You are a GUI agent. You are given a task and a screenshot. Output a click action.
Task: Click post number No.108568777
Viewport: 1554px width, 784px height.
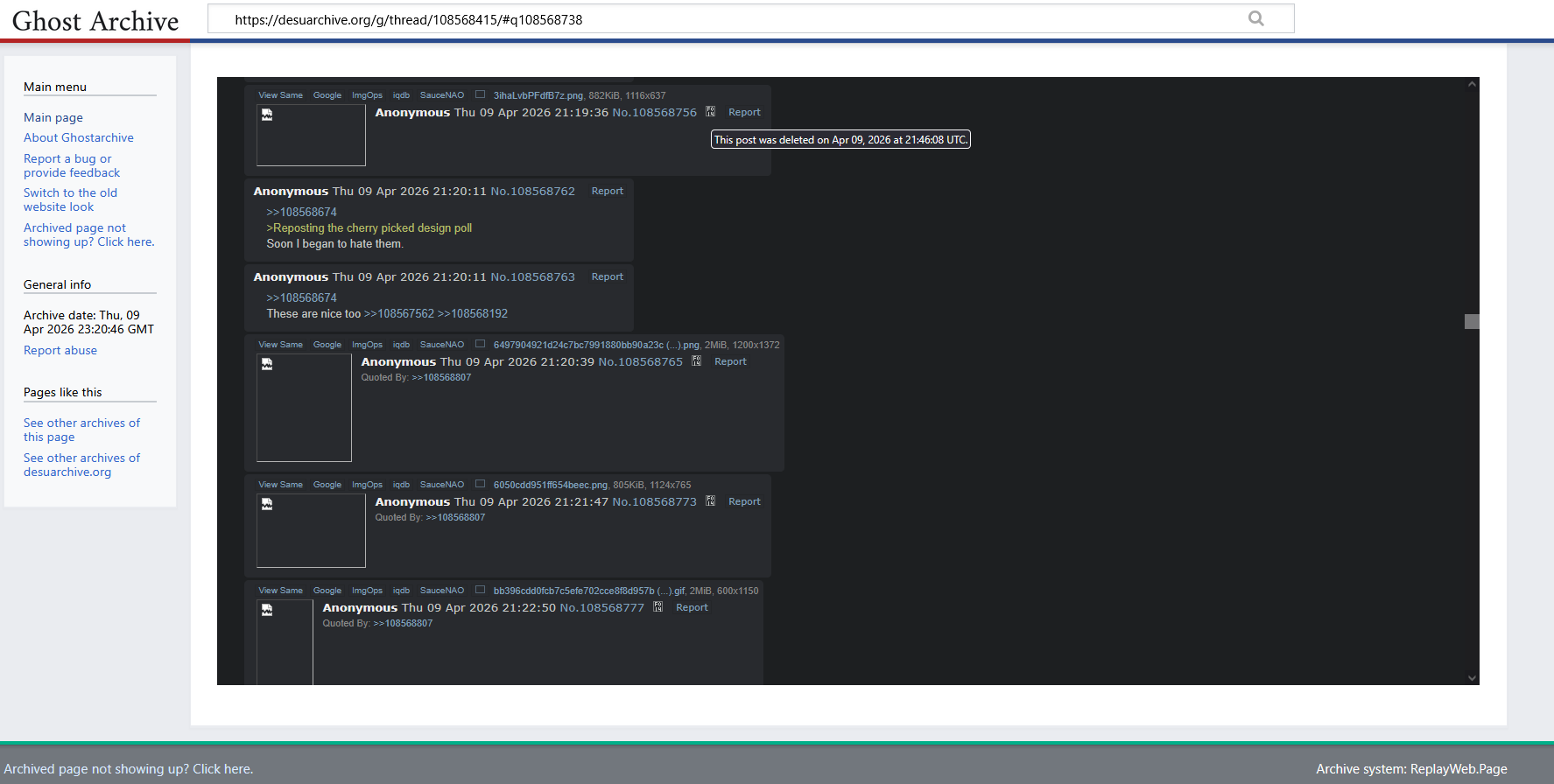point(602,607)
